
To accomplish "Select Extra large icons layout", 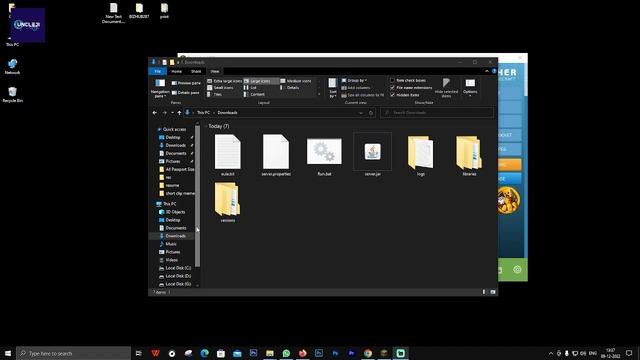I will [224, 81].
